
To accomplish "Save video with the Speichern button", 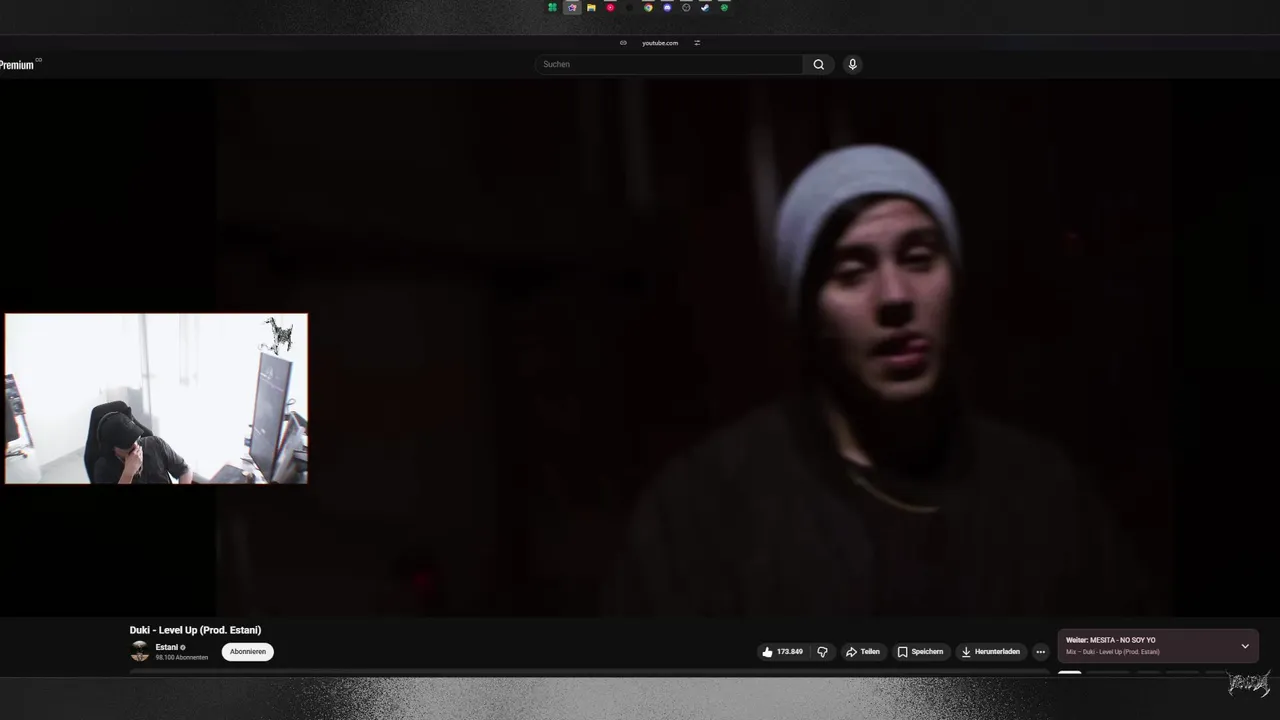I will coord(920,651).
